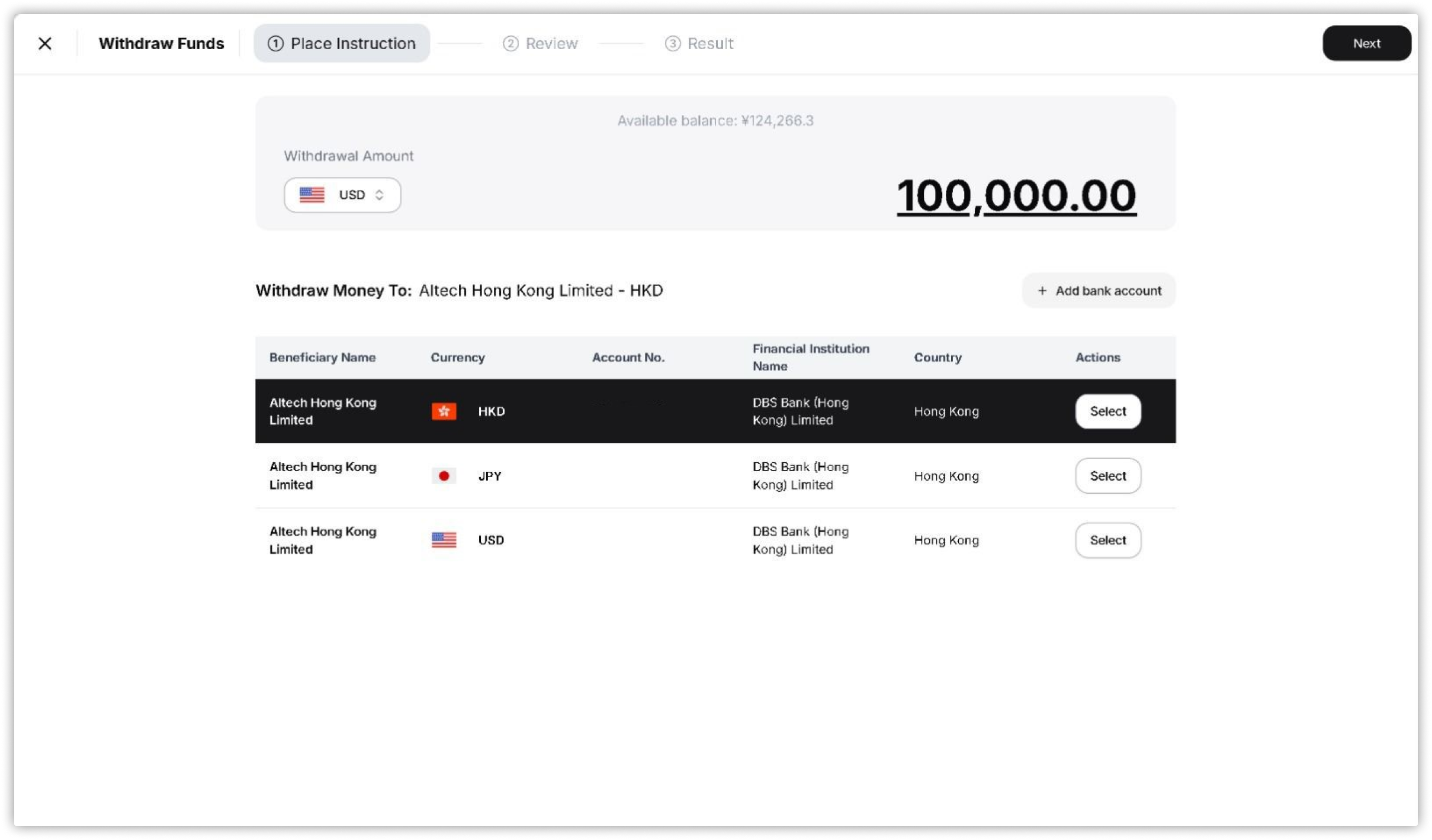Viewport: 1432px width, 840px height.
Task: Click the Japan flag icon
Action: click(x=444, y=476)
